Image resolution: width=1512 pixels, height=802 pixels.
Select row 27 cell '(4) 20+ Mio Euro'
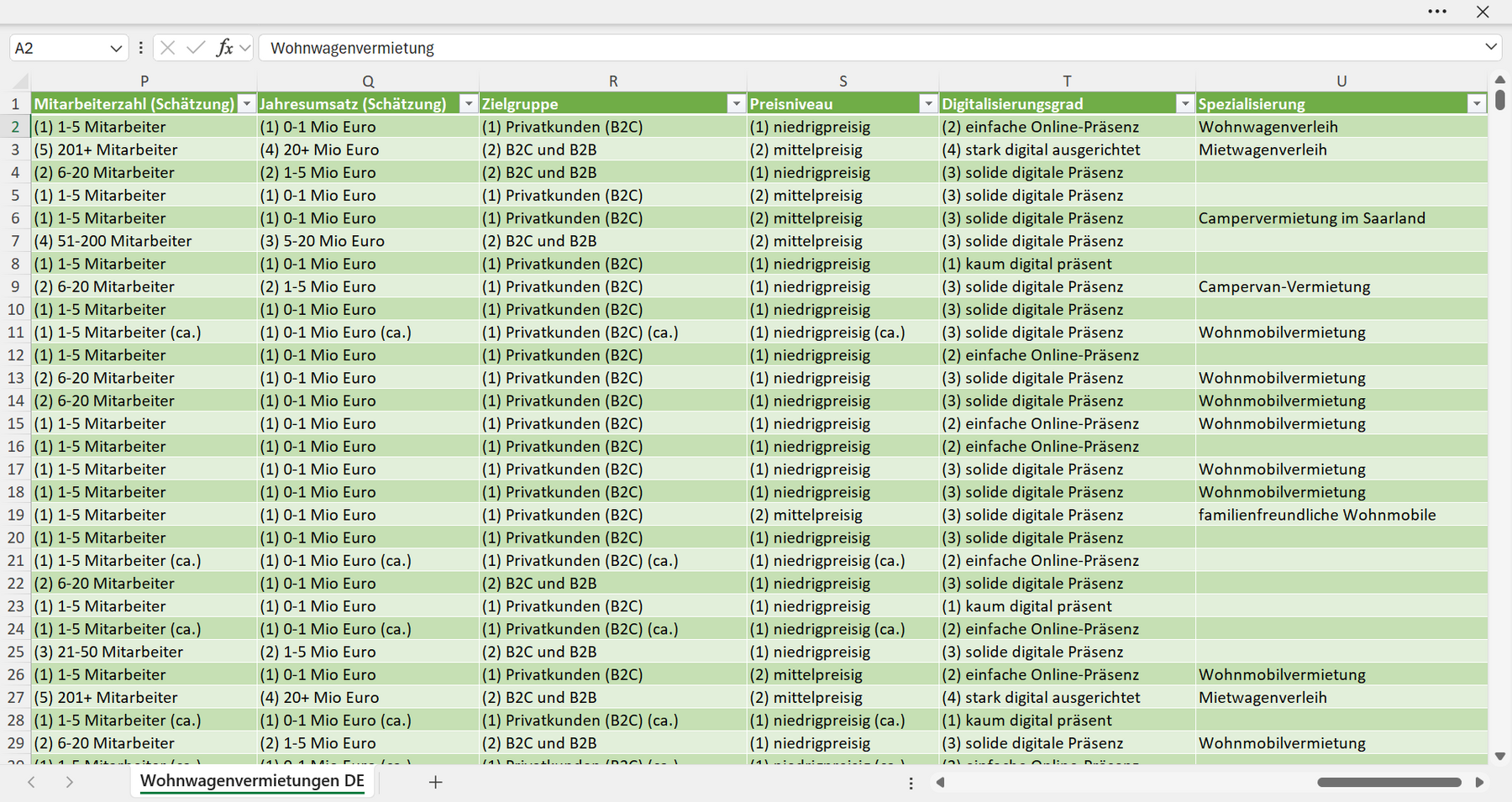coord(368,697)
